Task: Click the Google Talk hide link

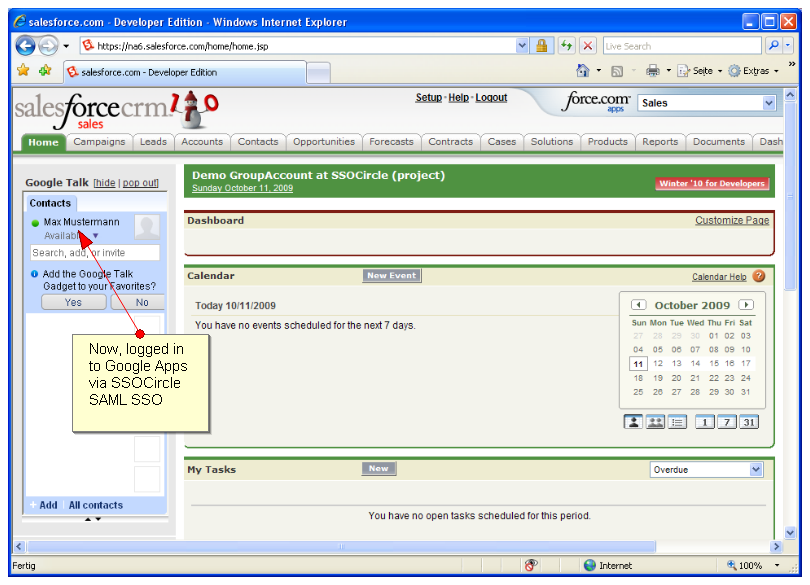Action: pos(105,183)
